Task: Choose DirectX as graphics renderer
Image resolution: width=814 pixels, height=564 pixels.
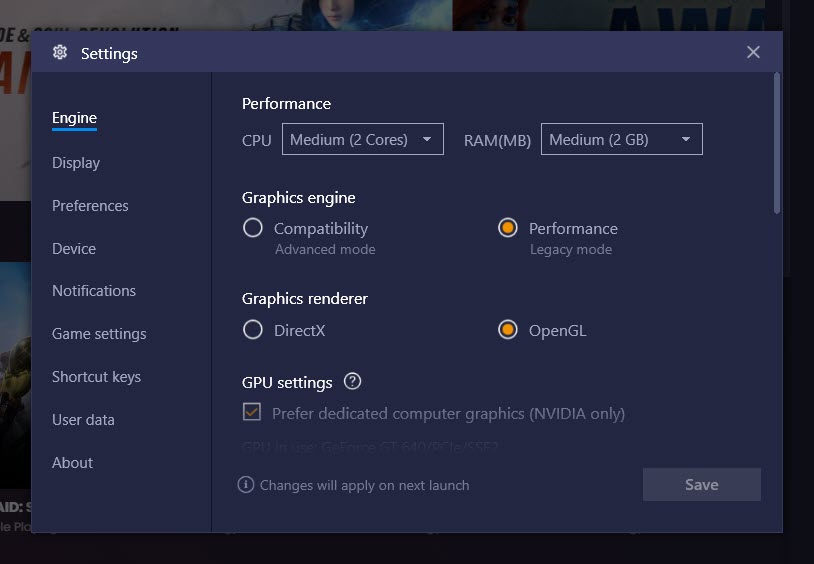Action: pos(253,329)
